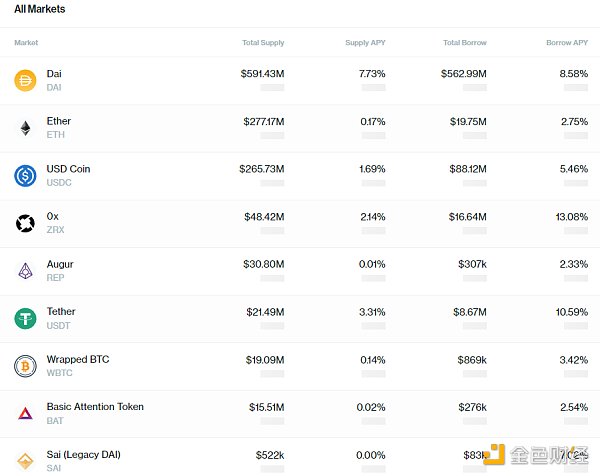Open the Ether market name link
This screenshot has height=476, width=600.
[x=59, y=121]
